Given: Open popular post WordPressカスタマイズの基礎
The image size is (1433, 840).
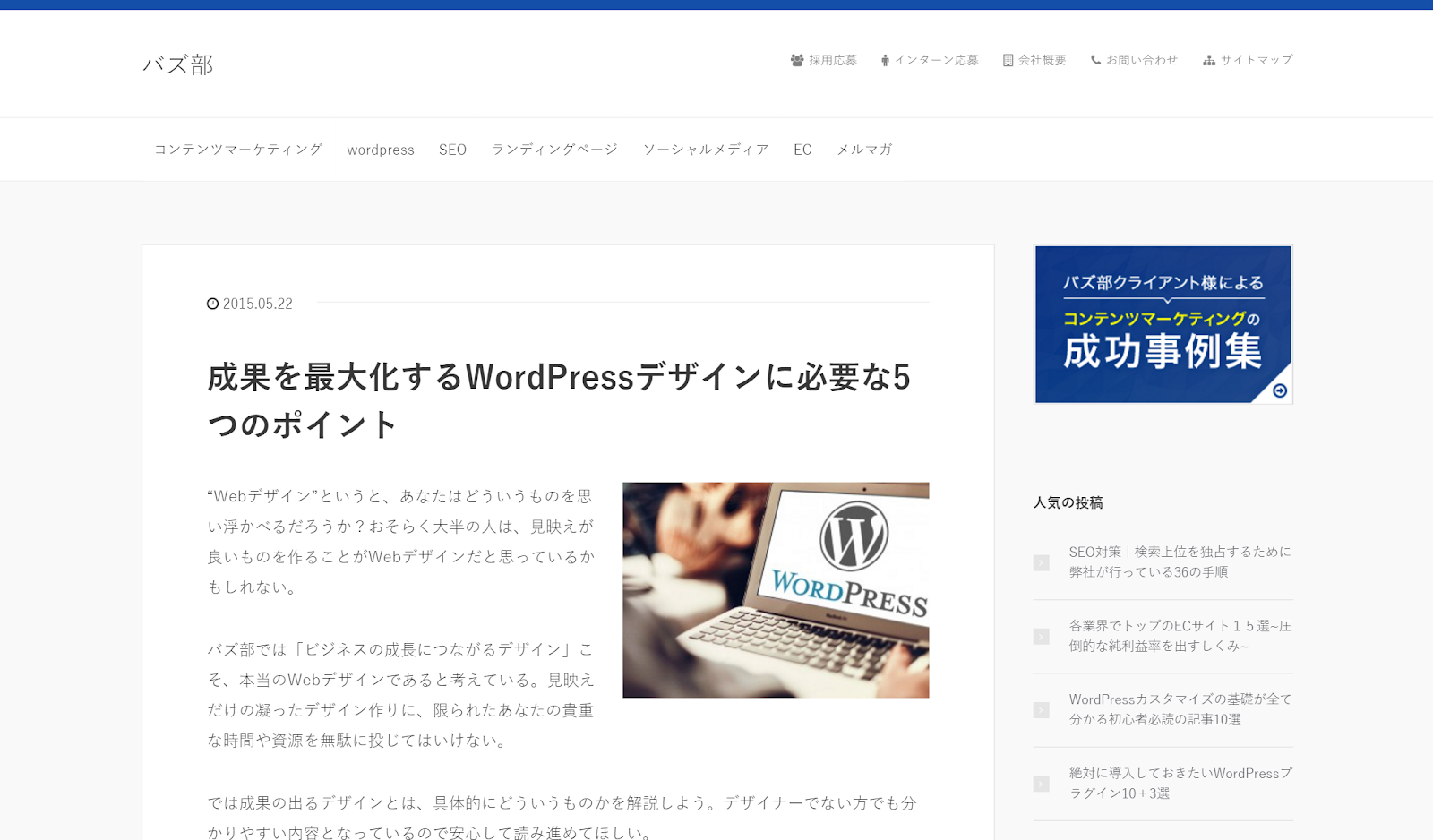Looking at the screenshot, I should (x=1180, y=709).
